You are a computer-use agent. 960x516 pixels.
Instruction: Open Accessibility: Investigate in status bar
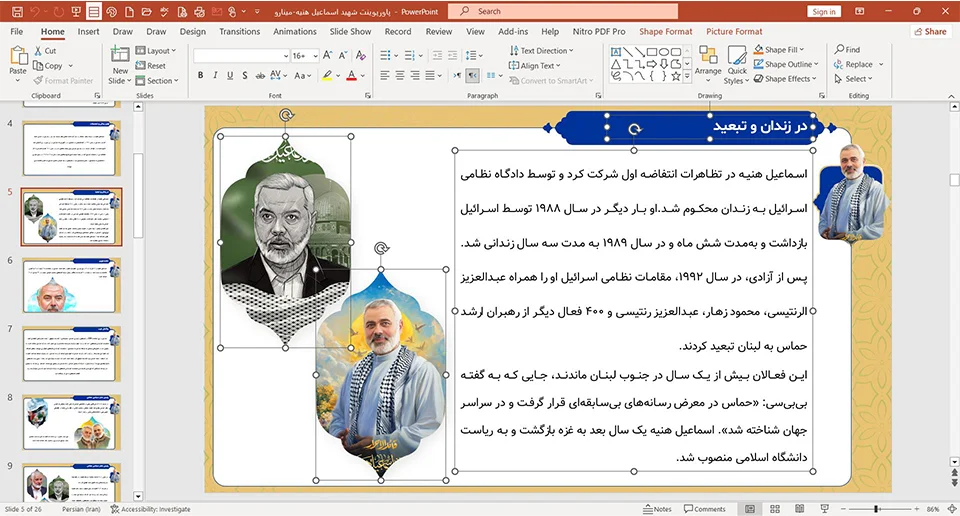click(x=151, y=509)
